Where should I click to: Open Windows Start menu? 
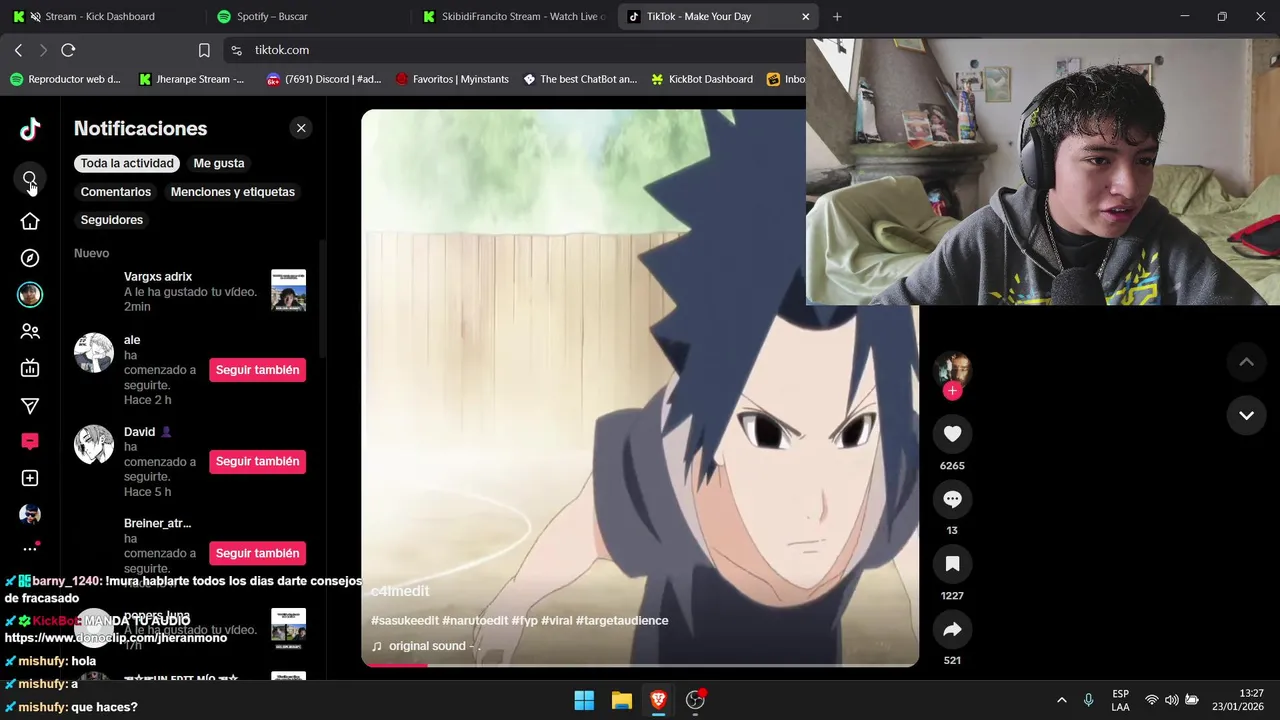tap(584, 700)
